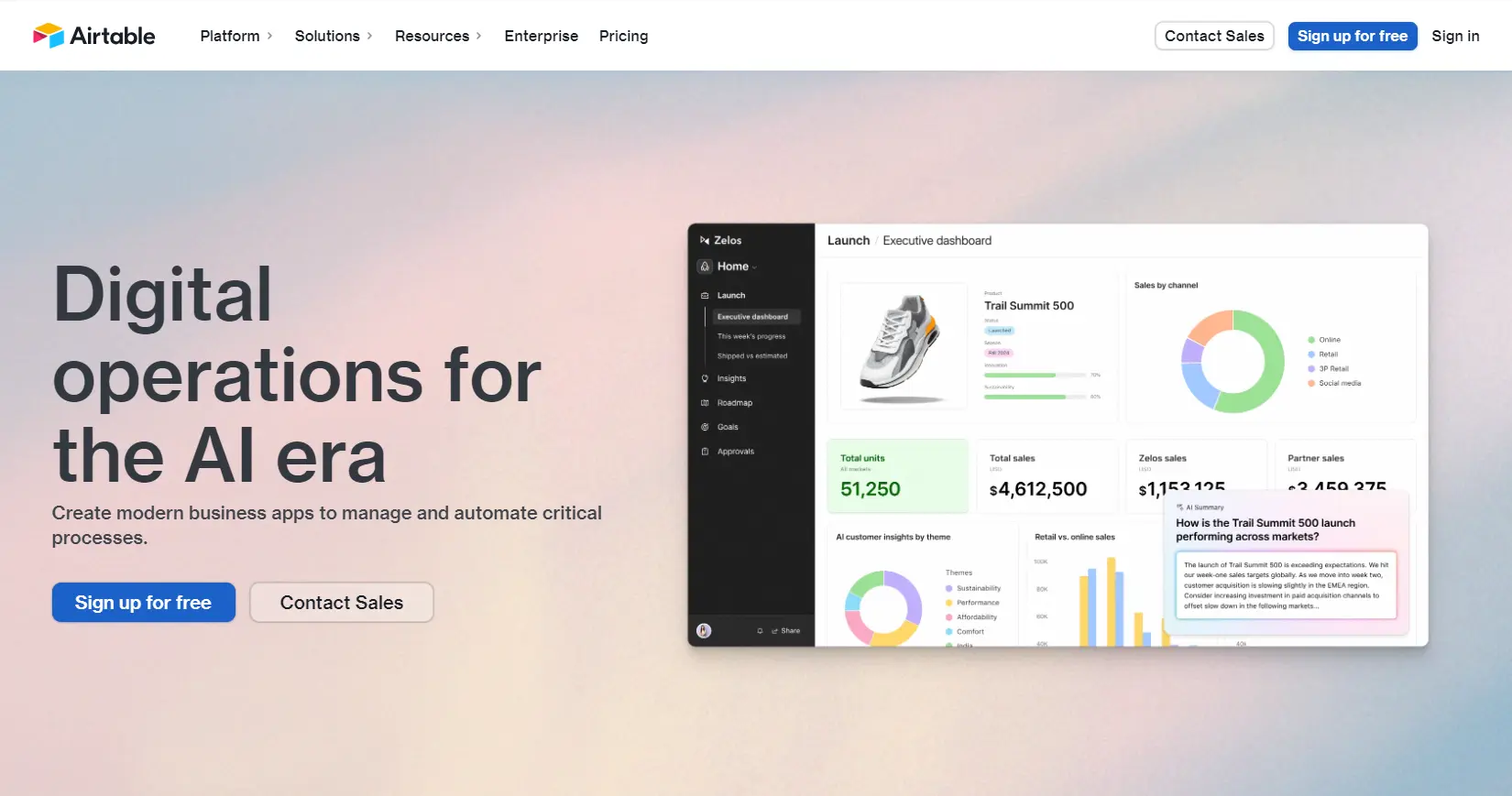Click the Sign in link
The image size is (1512, 796).
click(1455, 36)
